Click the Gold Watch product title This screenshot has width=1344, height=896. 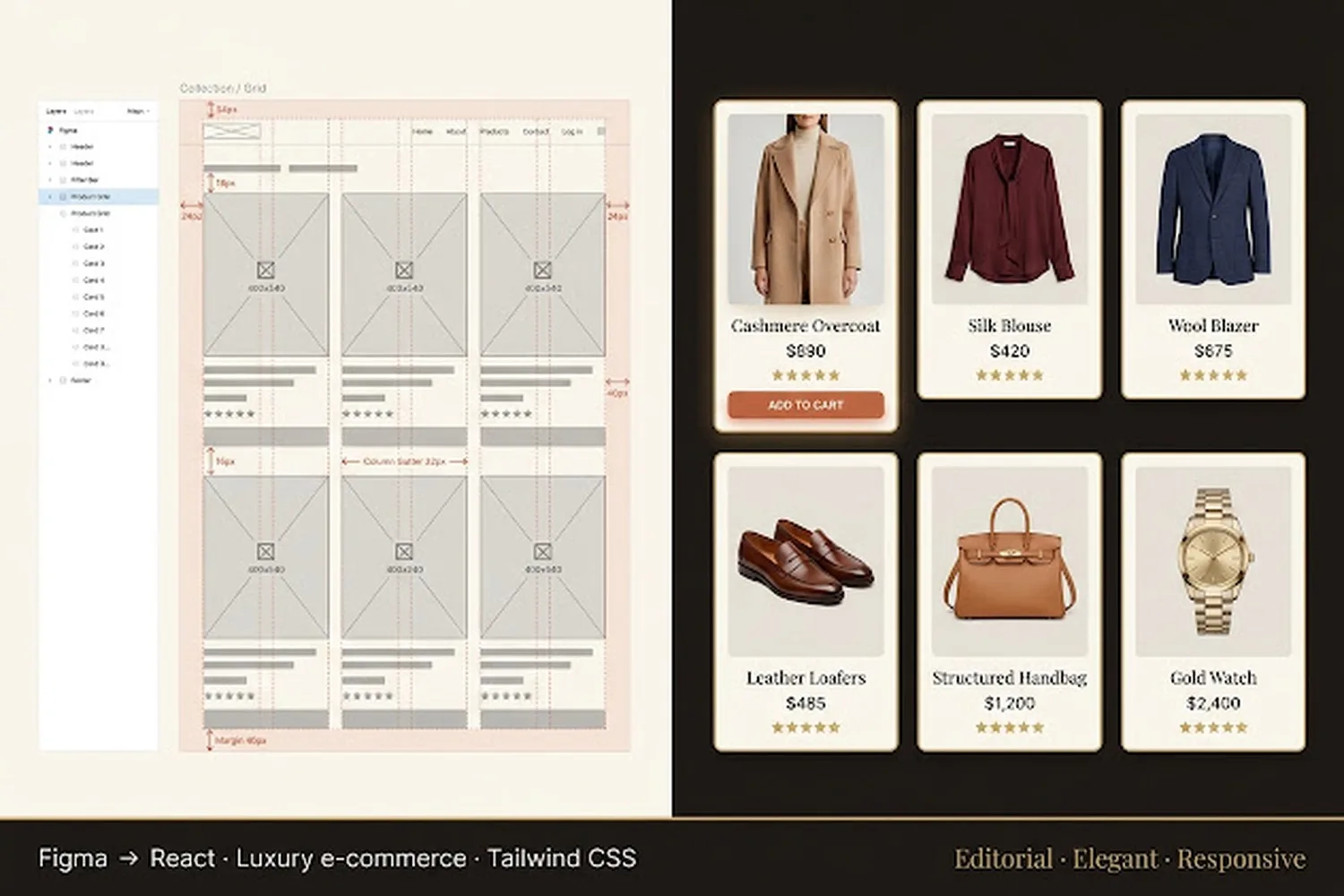(1213, 678)
